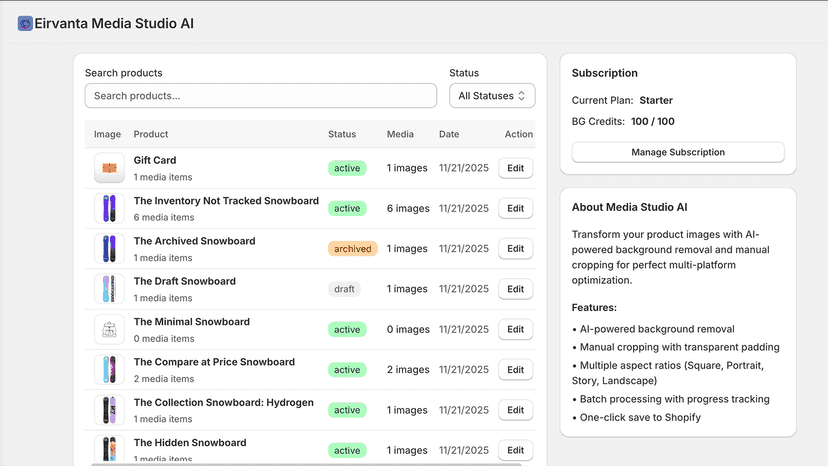Image resolution: width=828 pixels, height=466 pixels.
Task: Click the Minimal Snowboard active badge
Action: (347, 329)
